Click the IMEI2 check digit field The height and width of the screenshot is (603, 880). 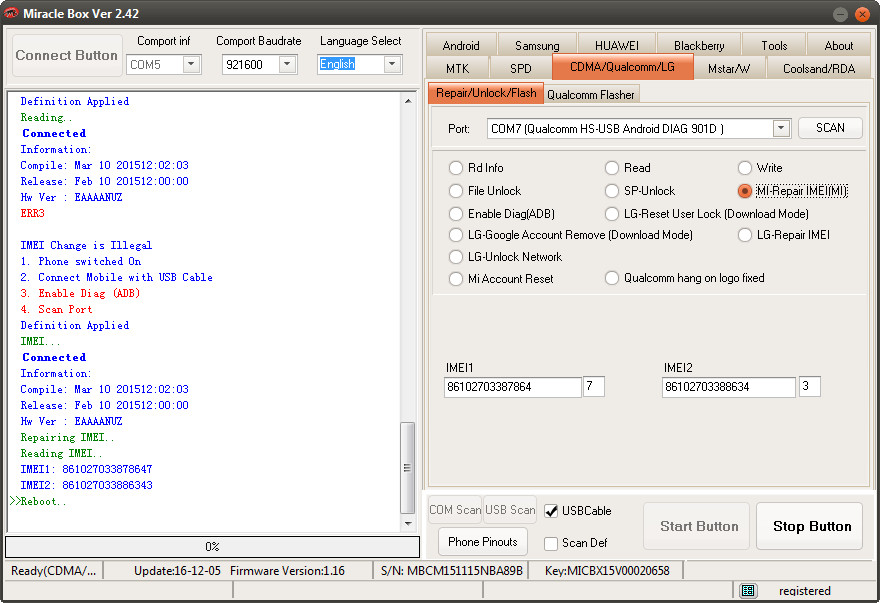pyautogui.click(x=810, y=386)
